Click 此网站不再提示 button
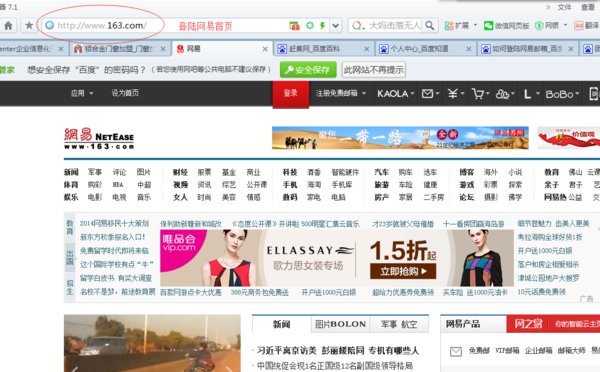This screenshot has width=600, height=372. coord(373,70)
